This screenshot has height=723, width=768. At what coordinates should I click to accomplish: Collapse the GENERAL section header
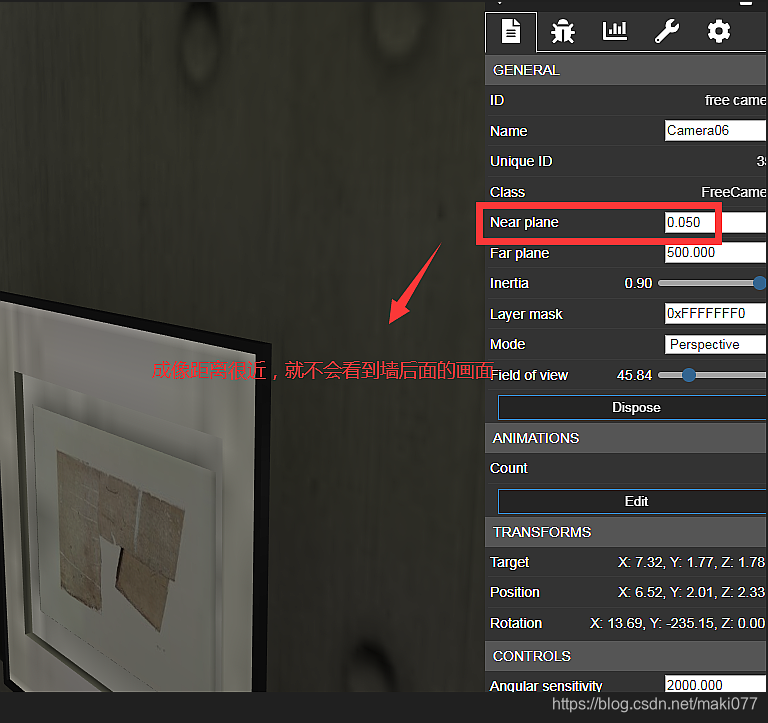625,70
